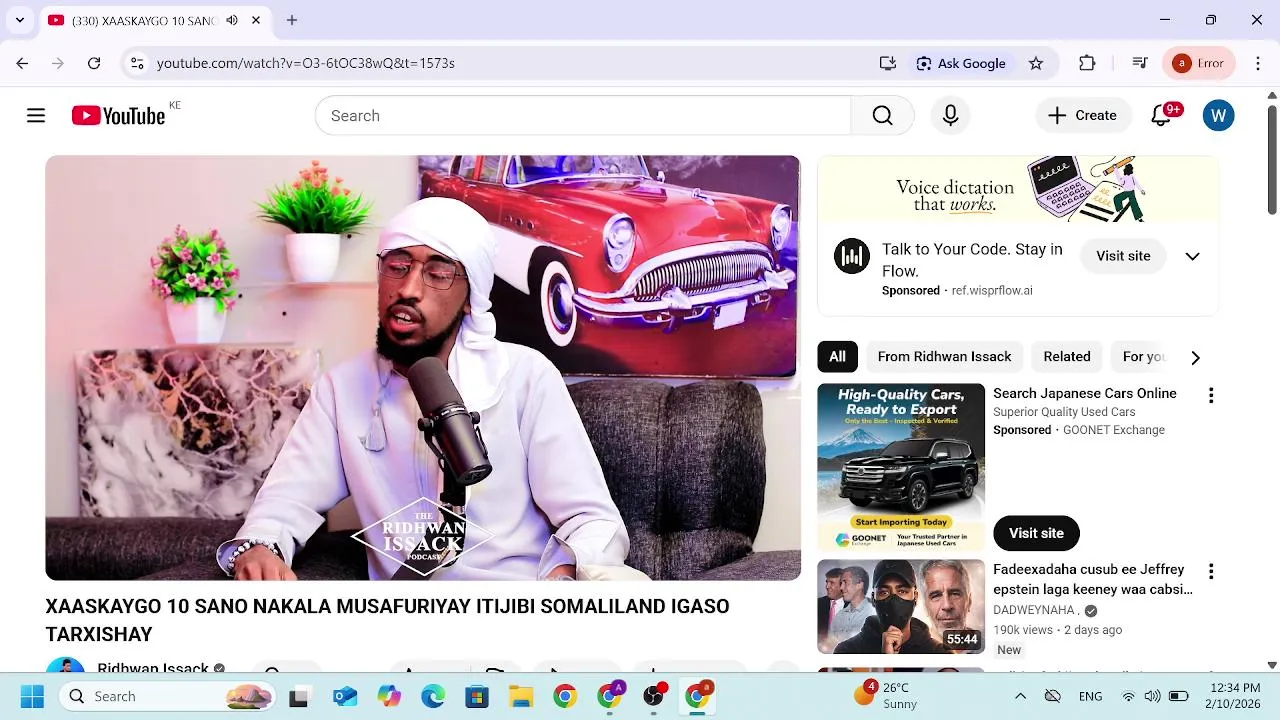Viewport: 1280px width, 720px height.
Task: Click Ask Google button in address bar
Action: coord(961,63)
